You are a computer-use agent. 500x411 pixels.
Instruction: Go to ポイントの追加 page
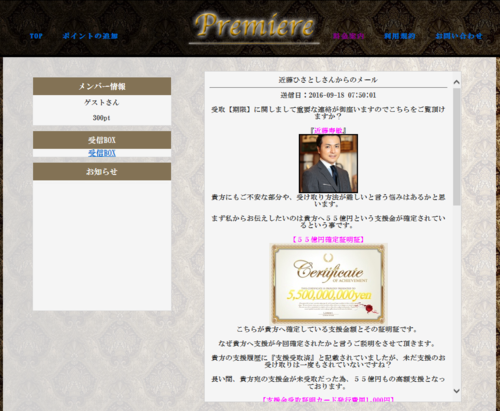tap(90, 36)
